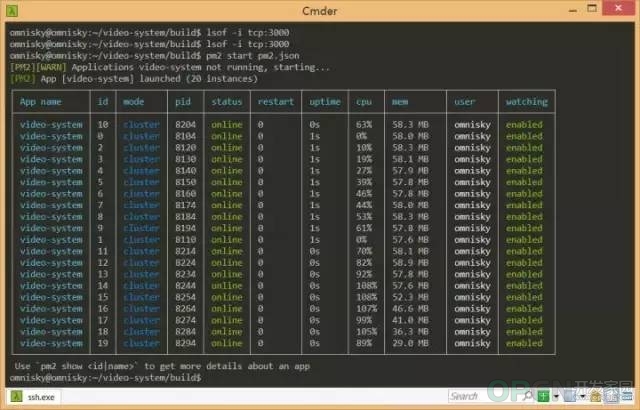This screenshot has width=640, height=410.
Task: Click the [PM2][WARN] warning message line
Action: (170, 67)
